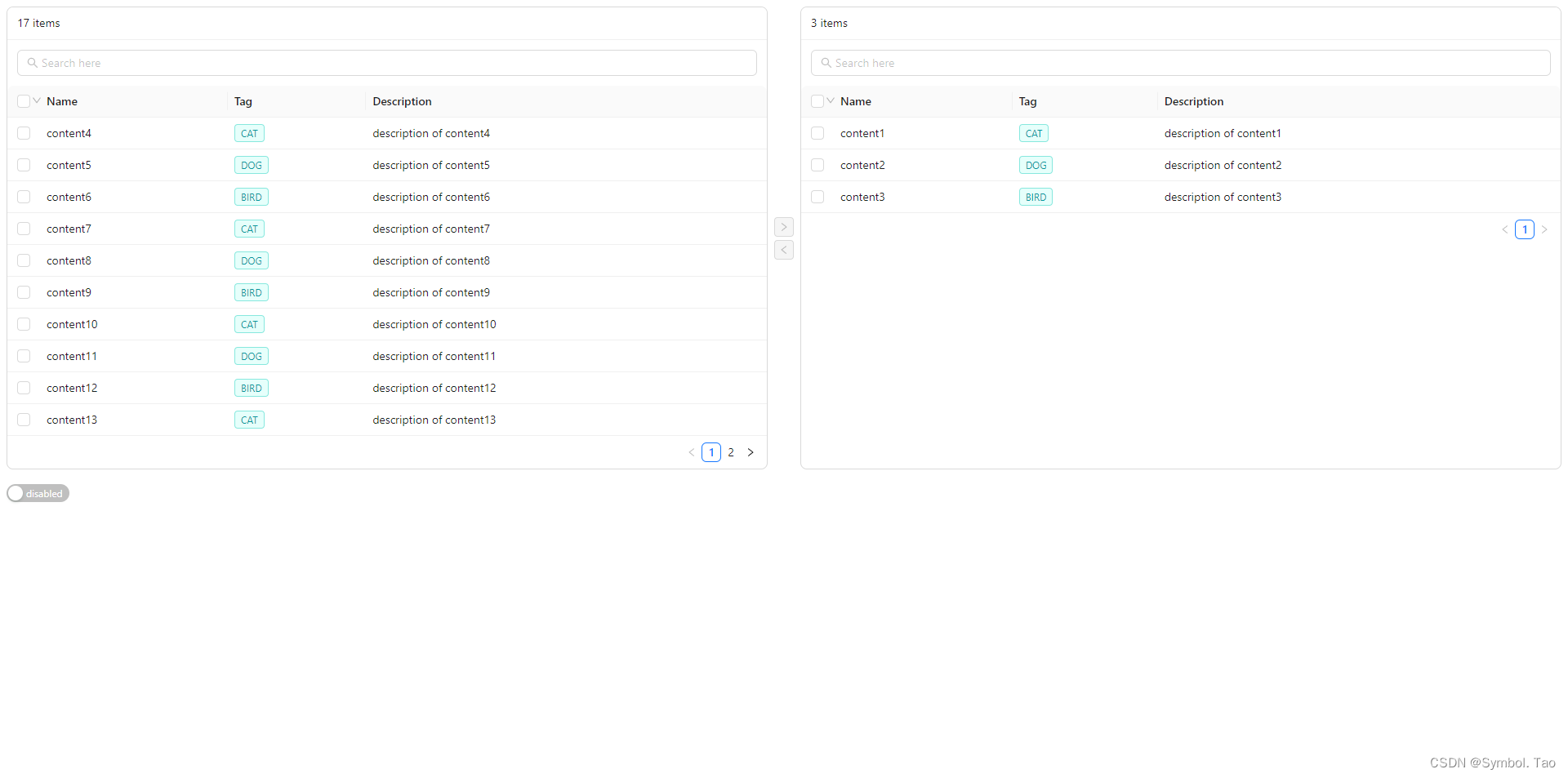The height and width of the screenshot is (778, 1568).
Task: Tick the content12 checkbox
Action: [24, 388]
